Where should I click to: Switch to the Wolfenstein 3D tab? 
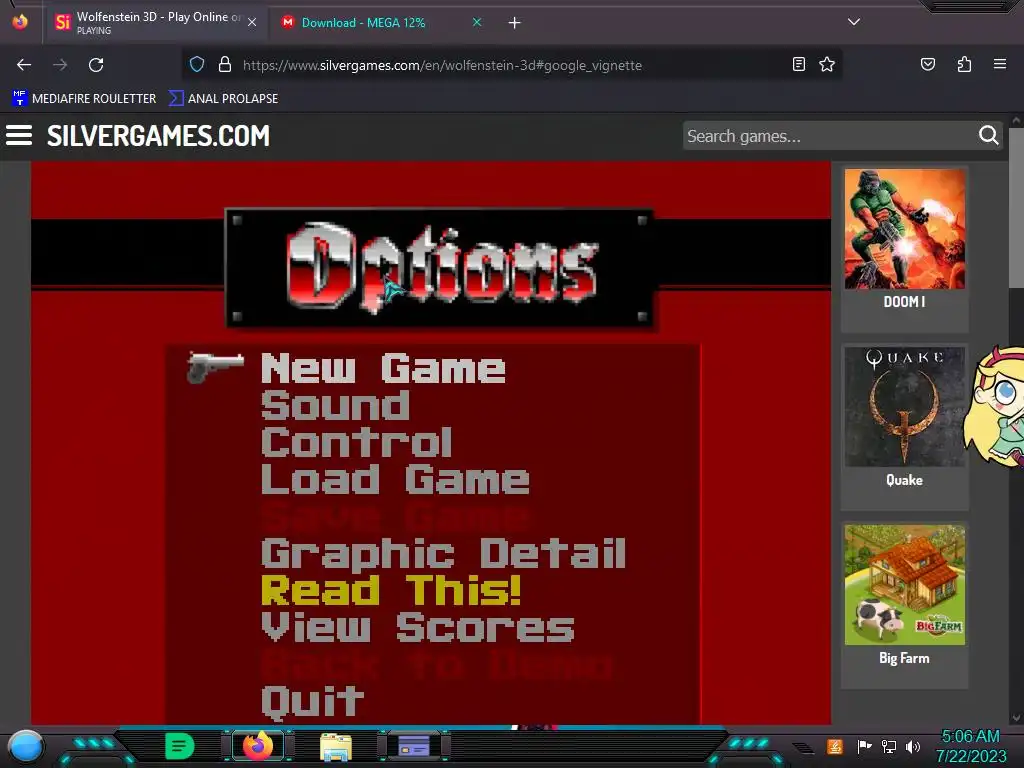pos(155,23)
